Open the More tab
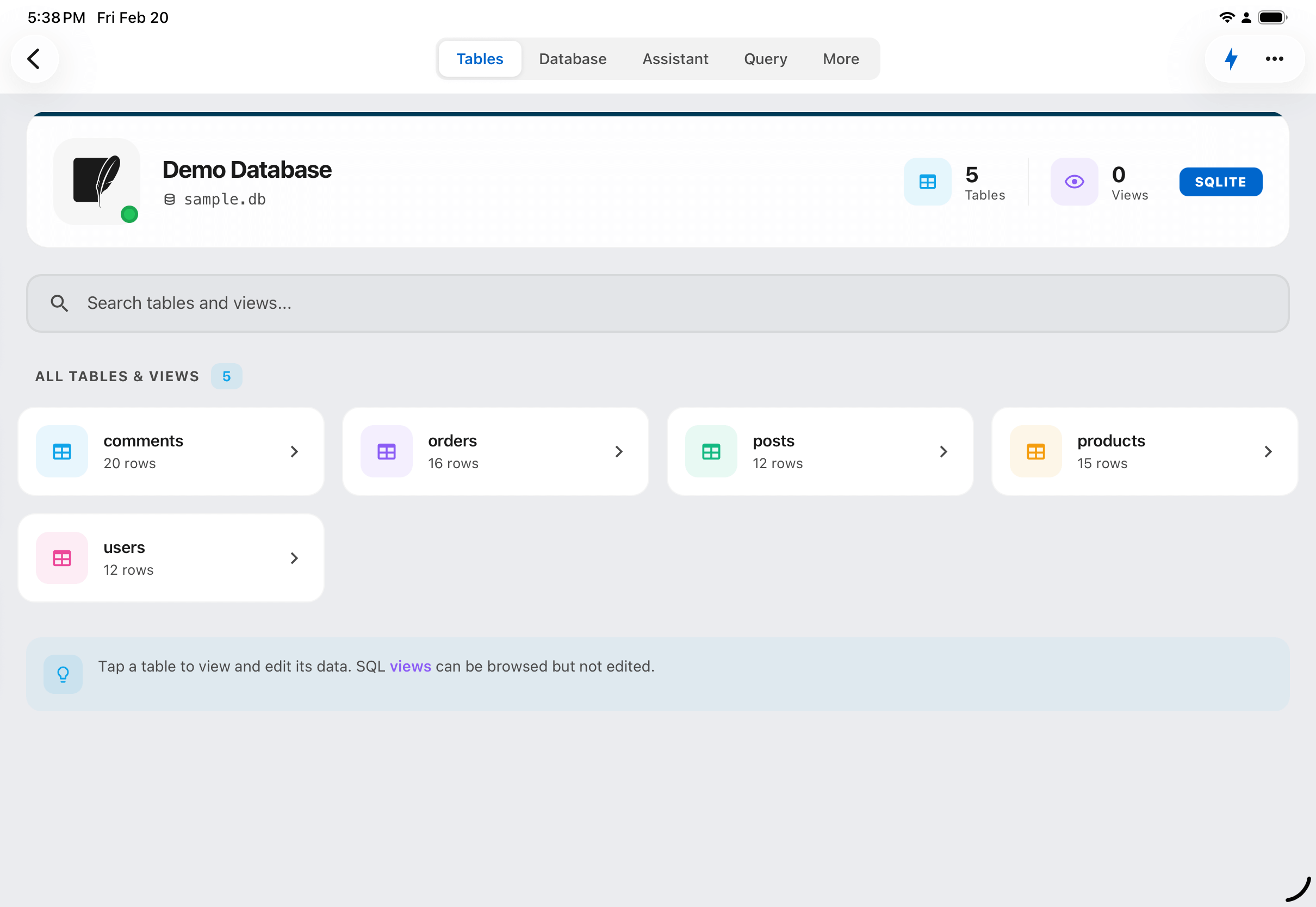This screenshot has width=1316, height=907. point(840,59)
